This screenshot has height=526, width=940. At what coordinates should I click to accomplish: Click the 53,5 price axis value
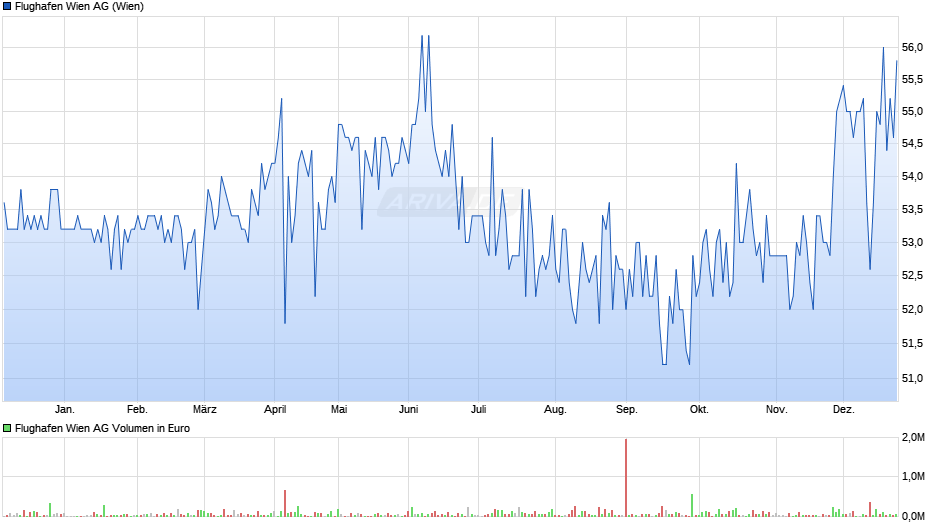(912, 209)
